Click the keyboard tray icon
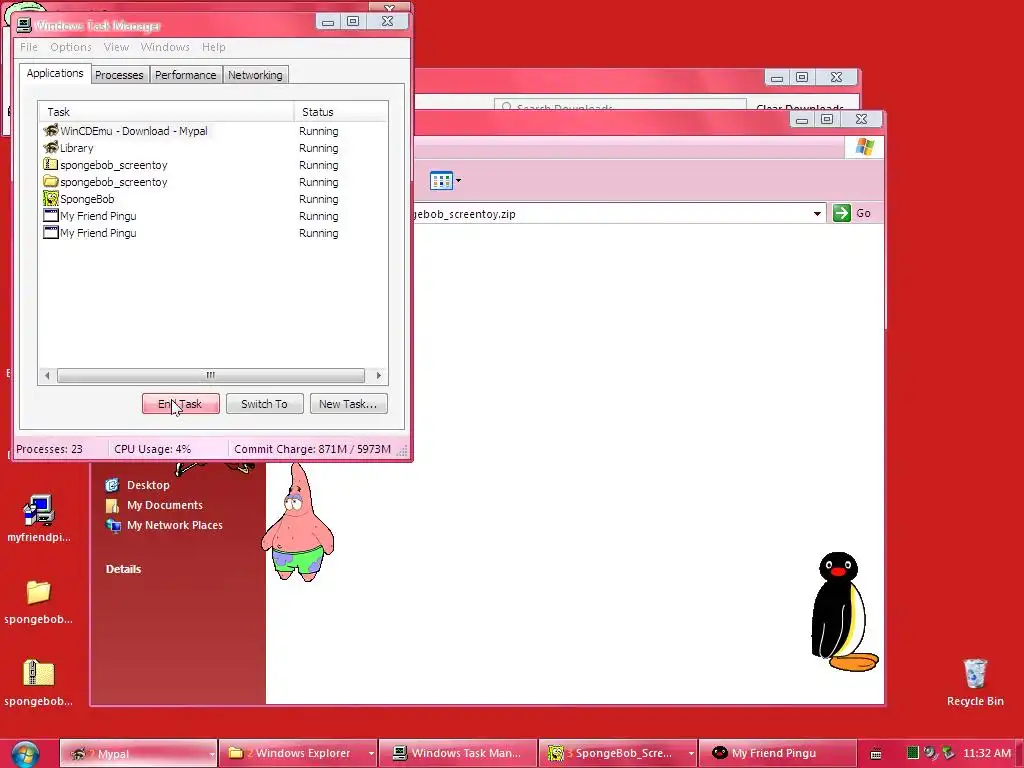Image resolution: width=1024 pixels, height=768 pixels. [876, 754]
